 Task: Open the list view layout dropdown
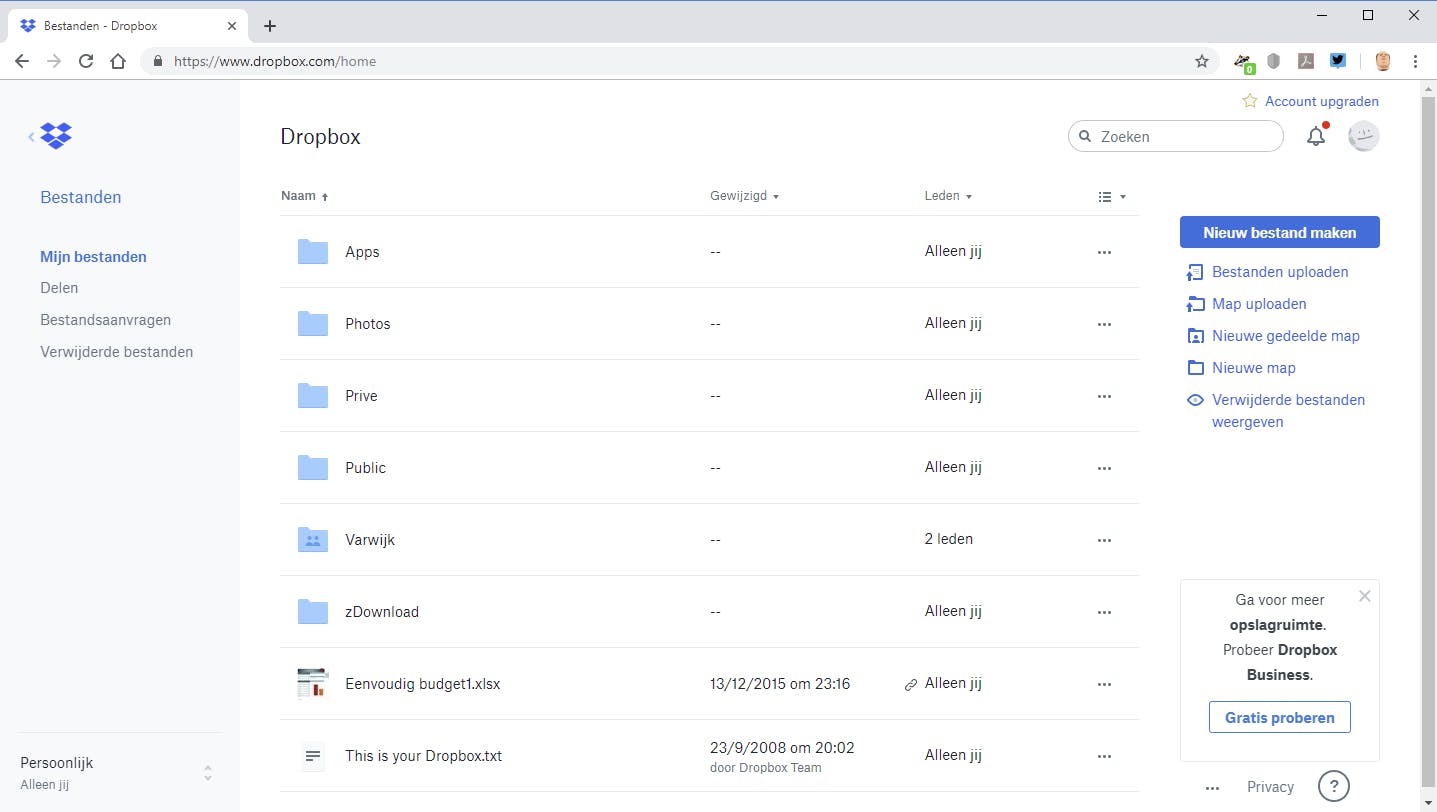click(1112, 197)
